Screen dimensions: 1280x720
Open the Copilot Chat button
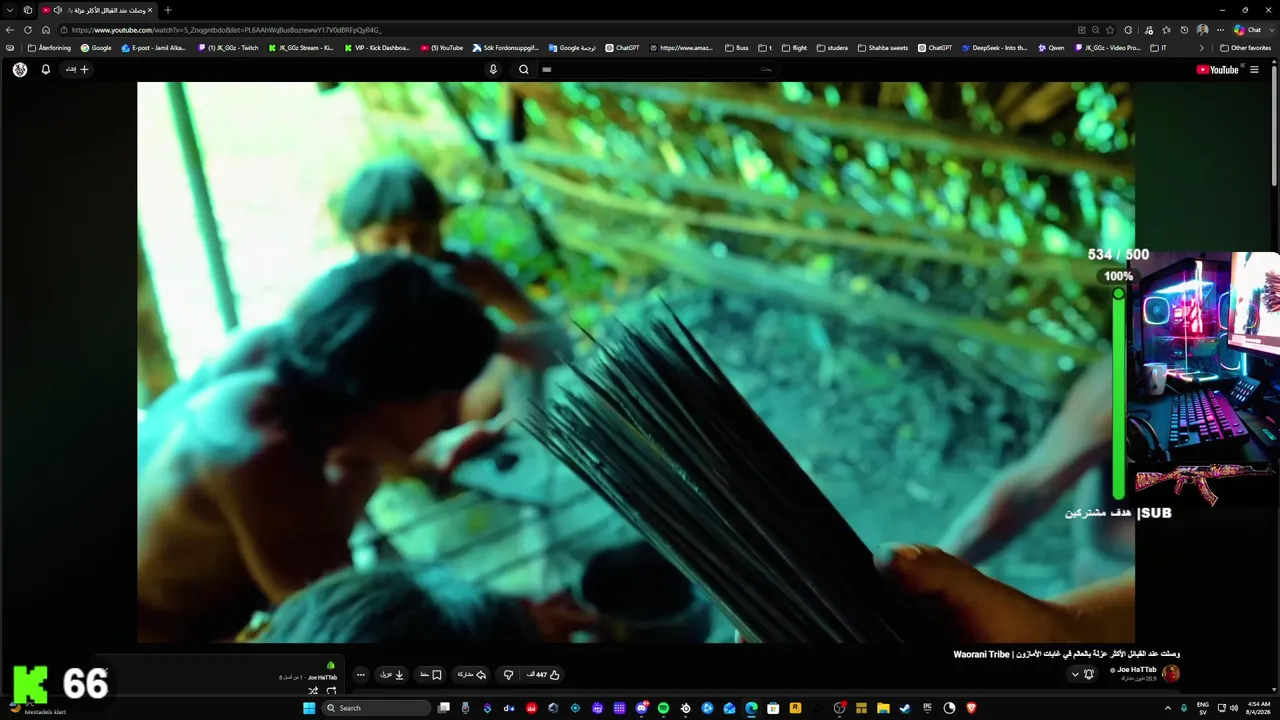tap(1247, 30)
